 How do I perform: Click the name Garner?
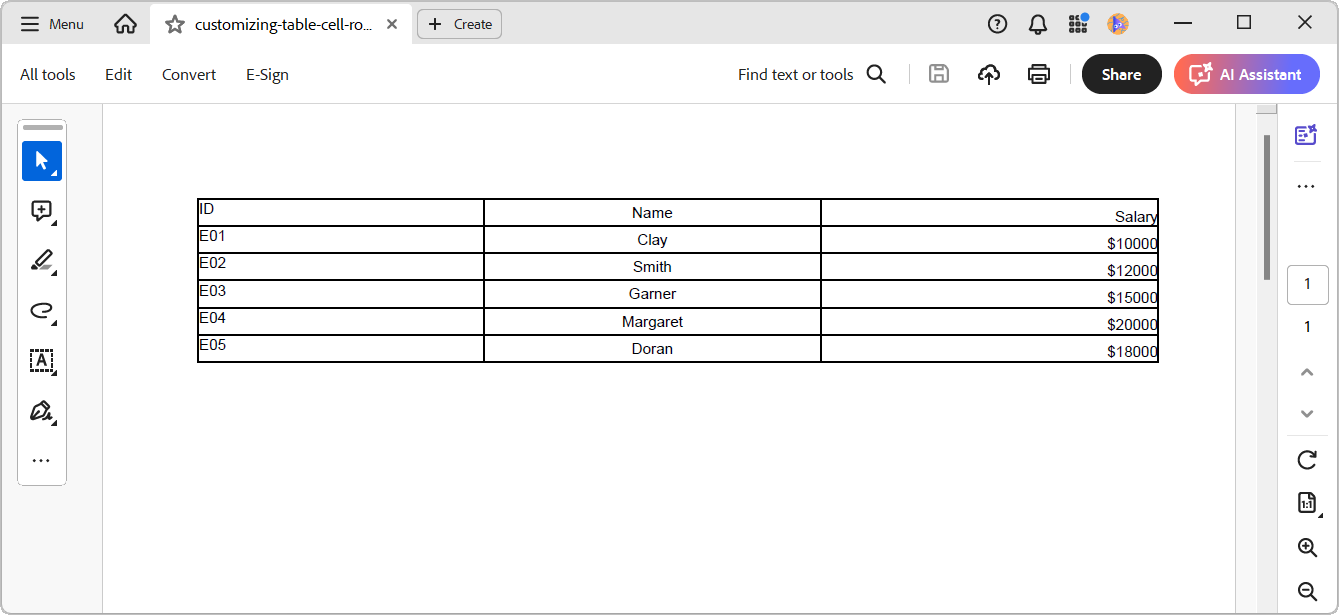652,294
